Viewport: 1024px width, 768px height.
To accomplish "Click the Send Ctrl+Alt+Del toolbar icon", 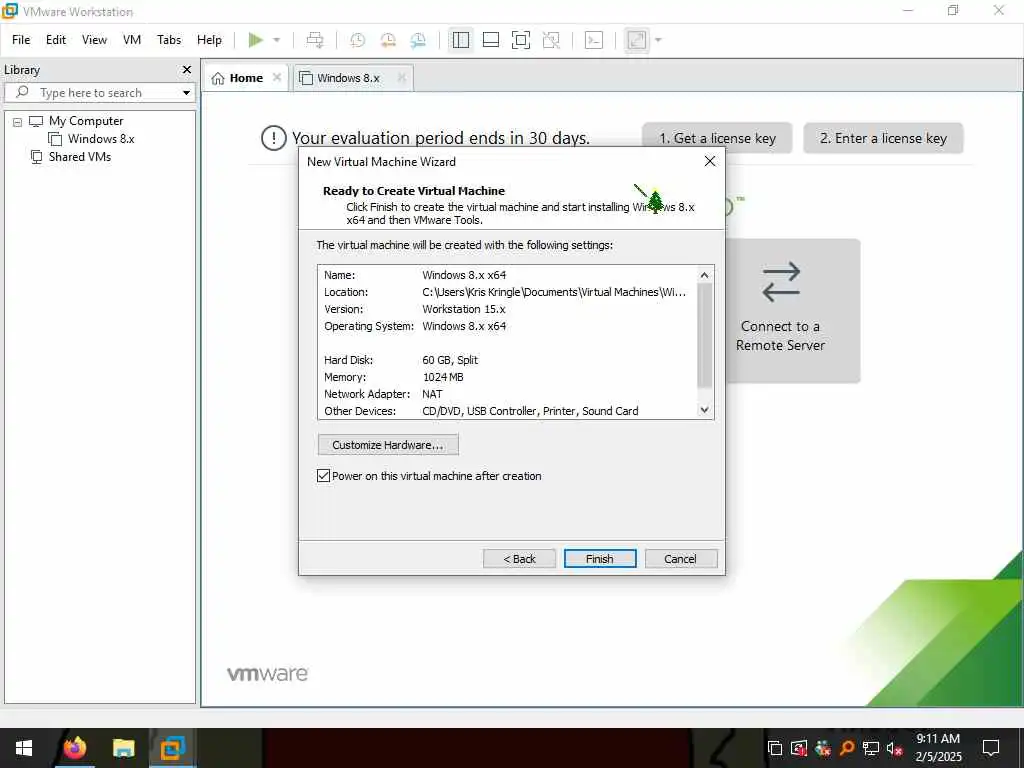I will (315, 40).
